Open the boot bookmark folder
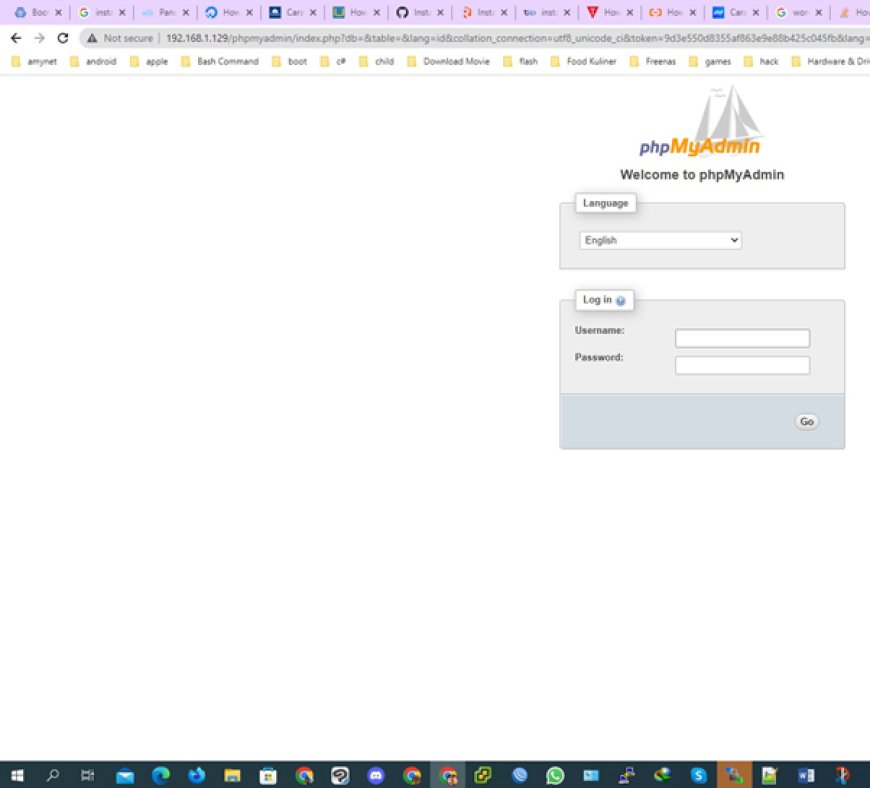870x788 pixels. coord(290,61)
